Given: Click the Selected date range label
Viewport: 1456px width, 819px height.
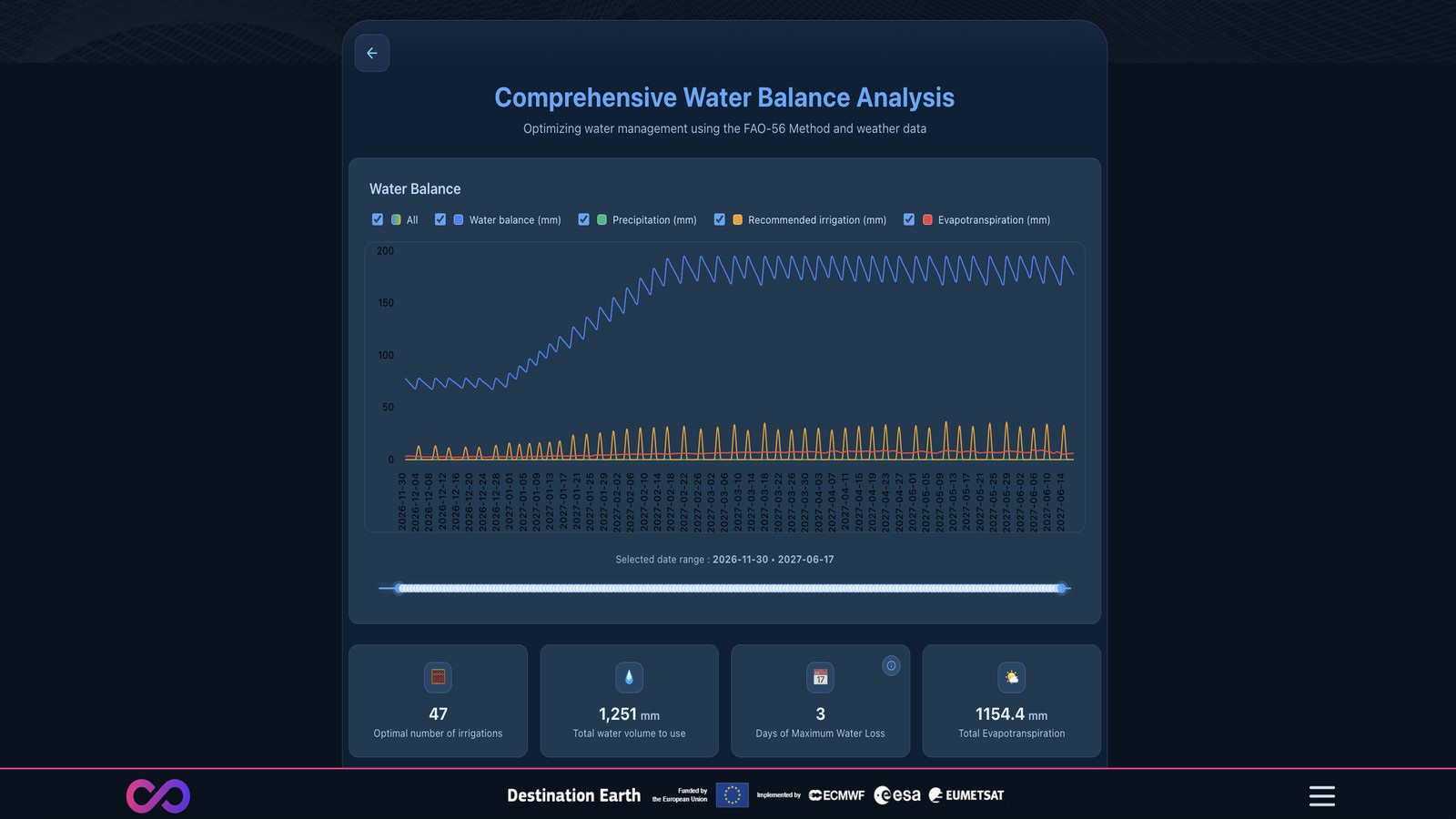Looking at the screenshot, I should 724,560.
